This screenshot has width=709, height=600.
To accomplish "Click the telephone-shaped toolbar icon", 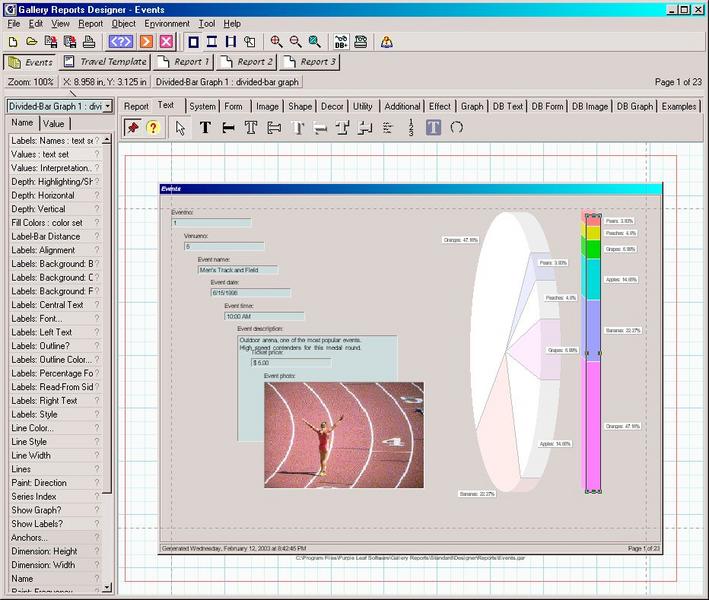I will pos(361,42).
